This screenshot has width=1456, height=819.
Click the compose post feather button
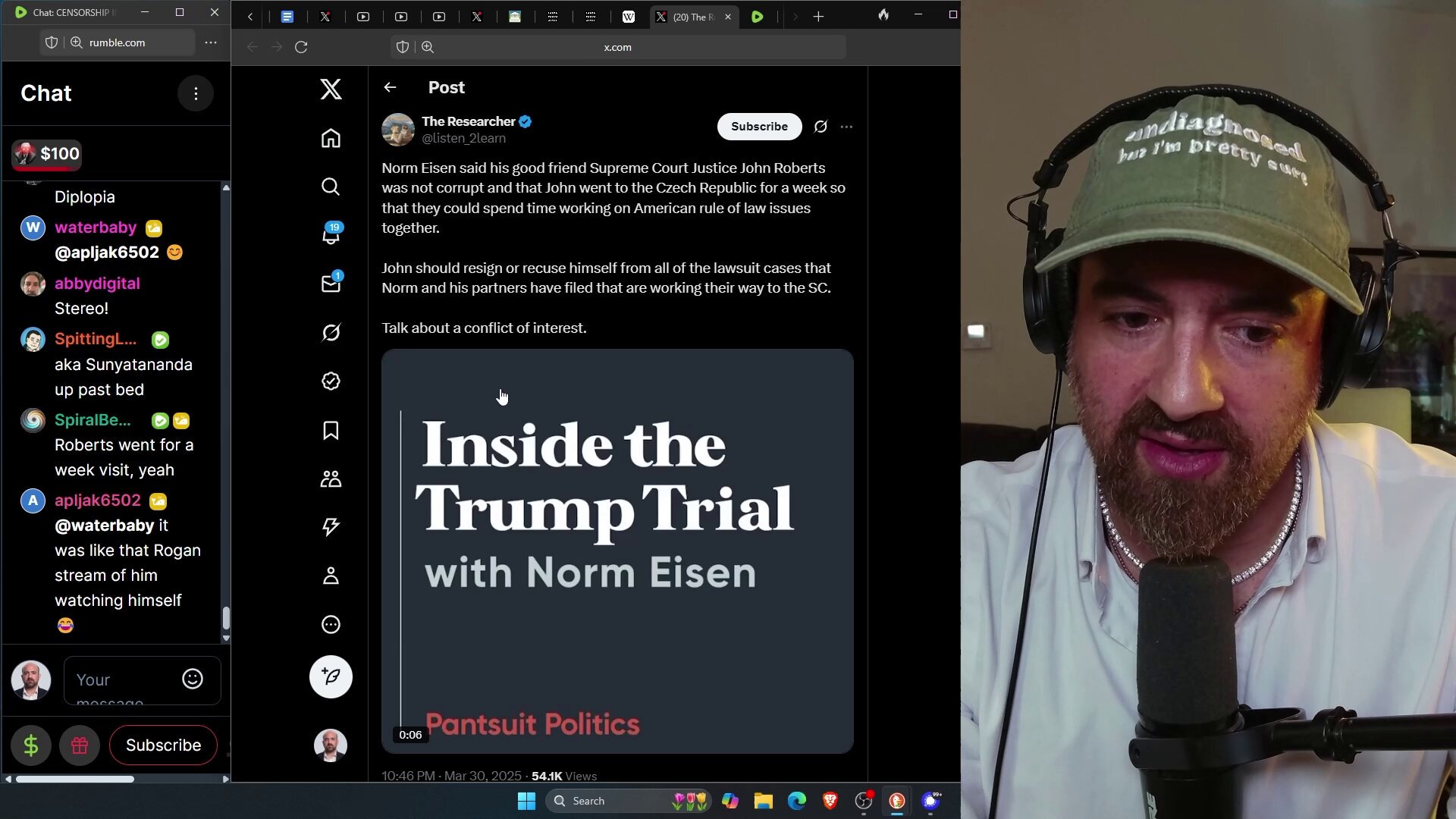331,676
